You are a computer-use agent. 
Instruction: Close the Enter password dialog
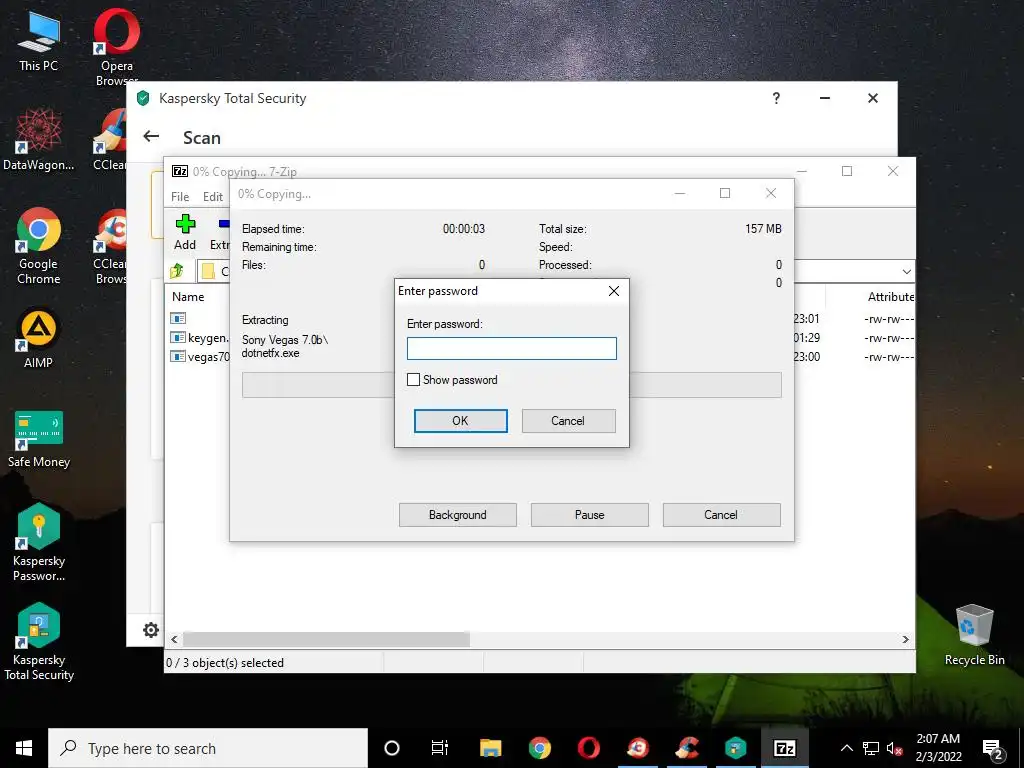(614, 291)
